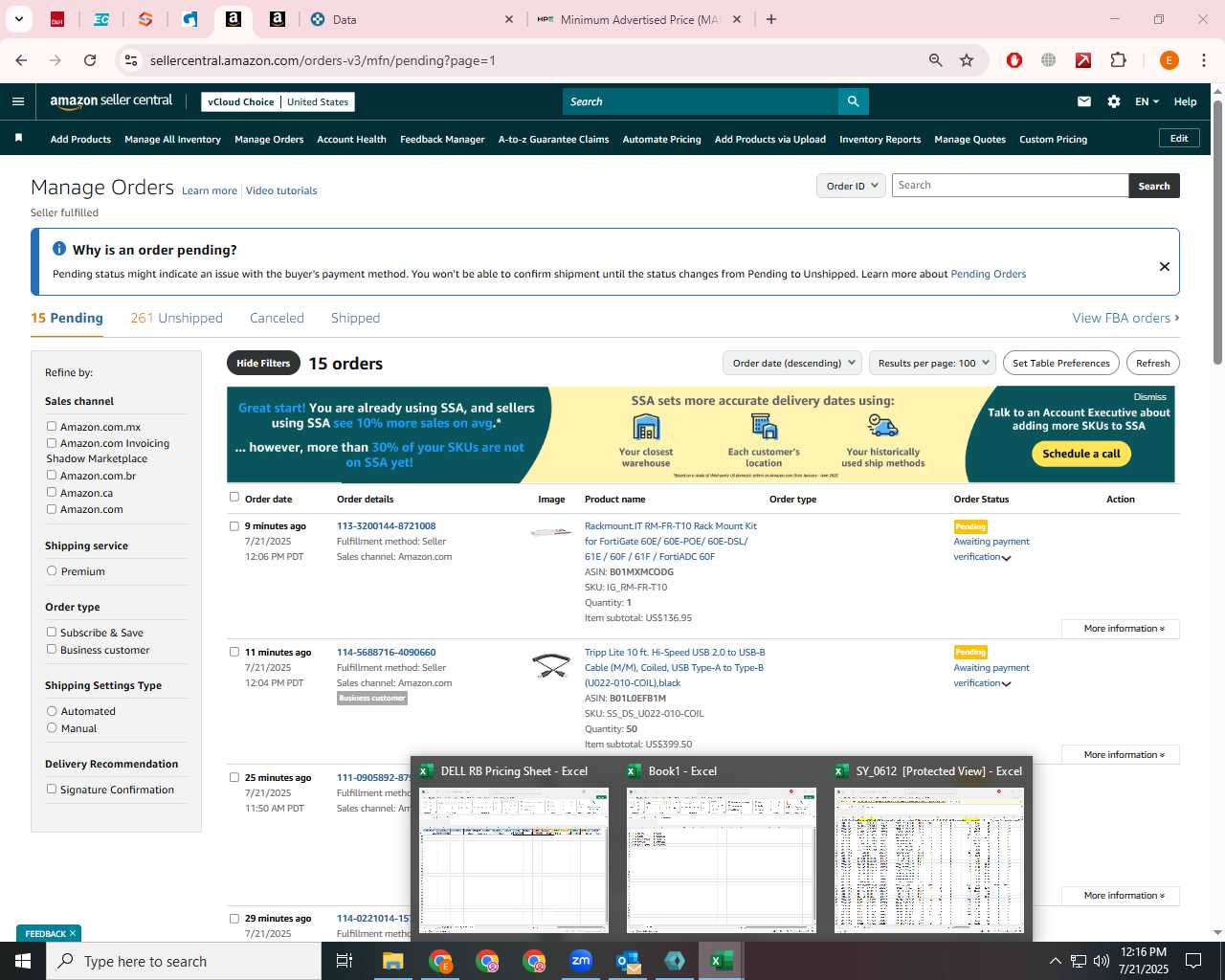
Task: Open the tab search dropdown arrow
Action: [18, 19]
